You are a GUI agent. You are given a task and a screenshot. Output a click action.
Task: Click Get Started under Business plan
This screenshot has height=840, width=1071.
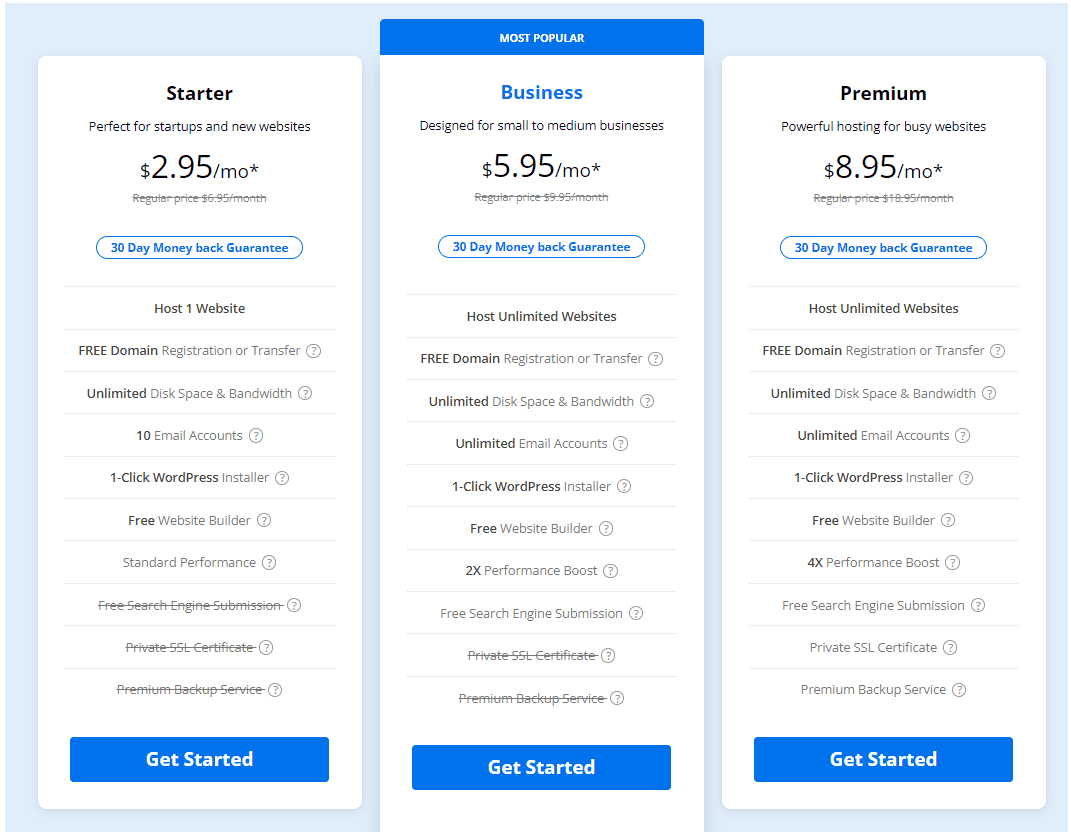tap(541, 768)
